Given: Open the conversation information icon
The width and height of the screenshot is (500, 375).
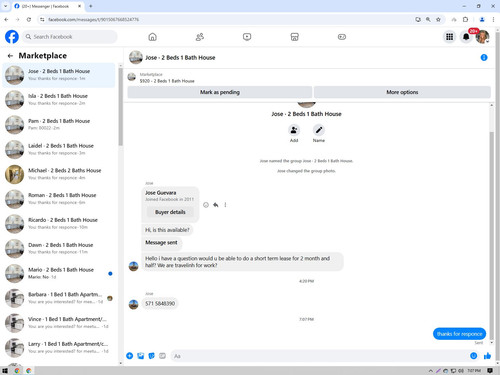Looking at the screenshot, I should pos(484,58).
